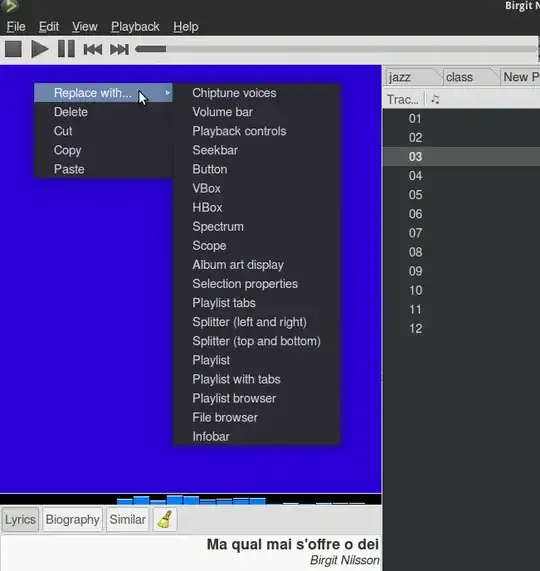Open the Playback menu

pyautogui.click(x=135, y=27)
